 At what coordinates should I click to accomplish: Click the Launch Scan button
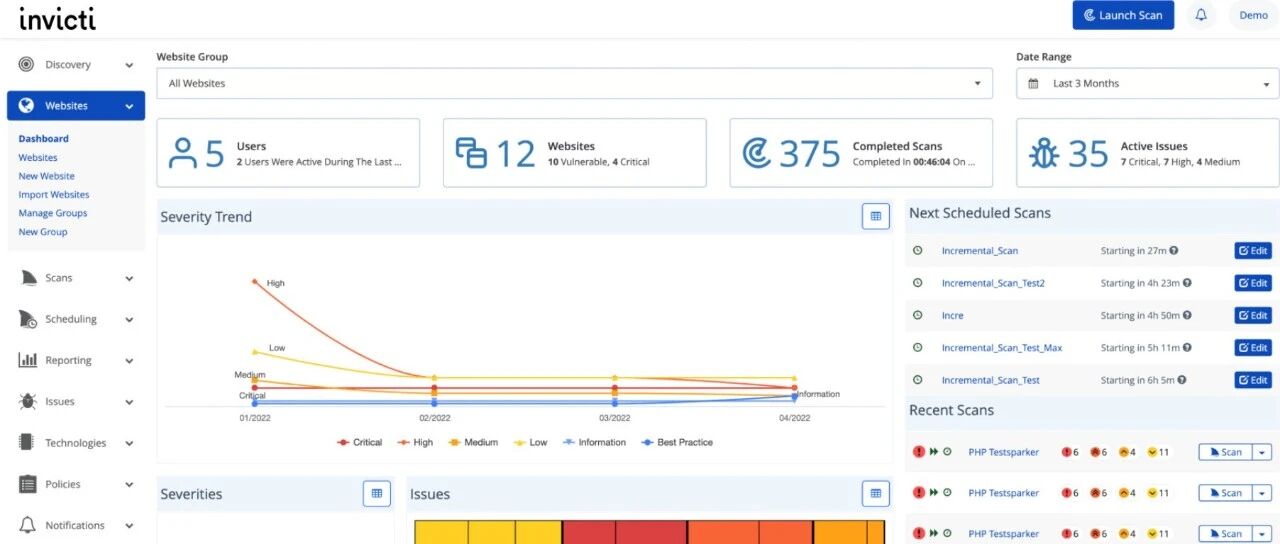click(x=1123, y=15)
